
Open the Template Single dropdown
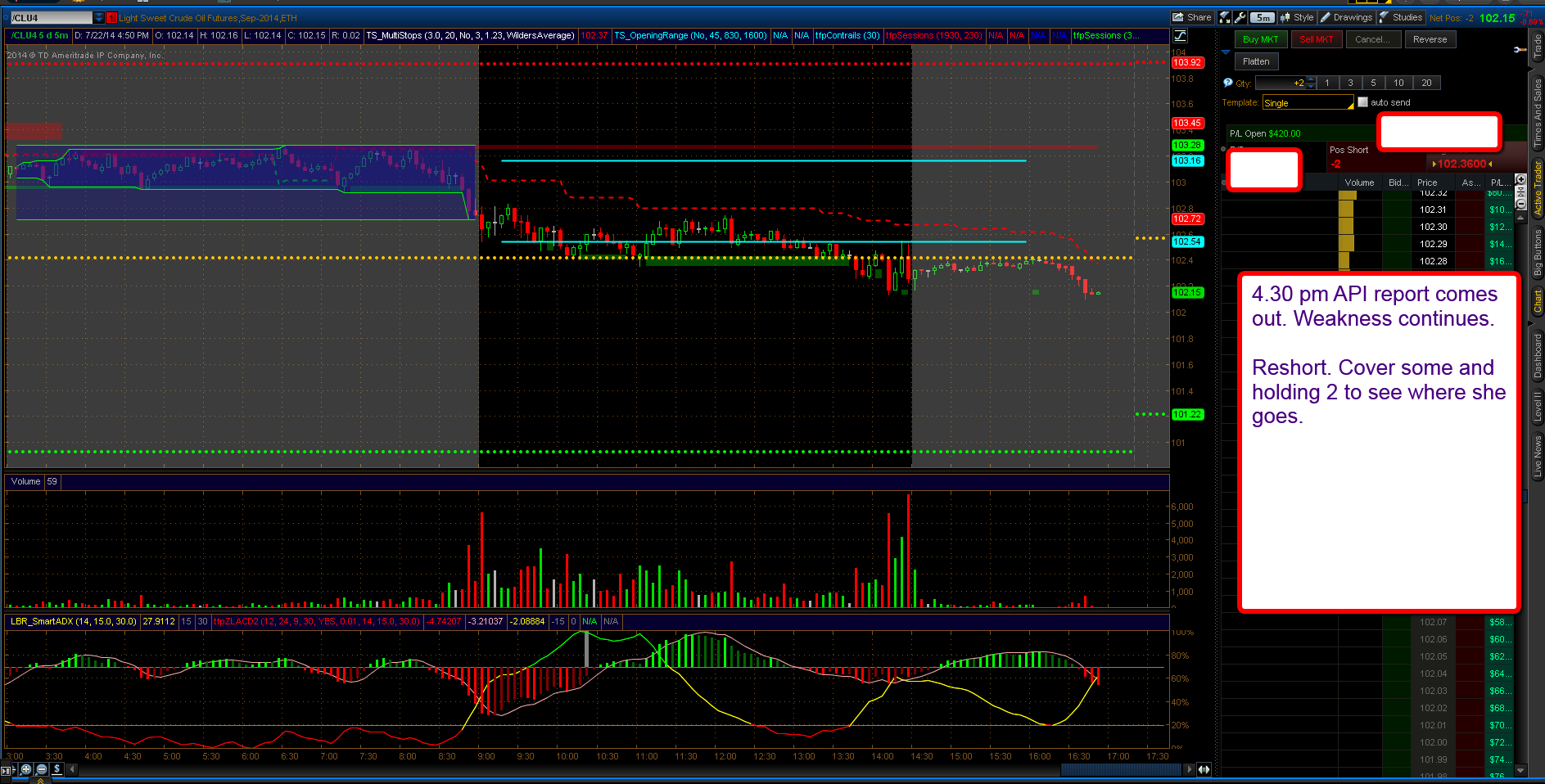point(1308,102)
